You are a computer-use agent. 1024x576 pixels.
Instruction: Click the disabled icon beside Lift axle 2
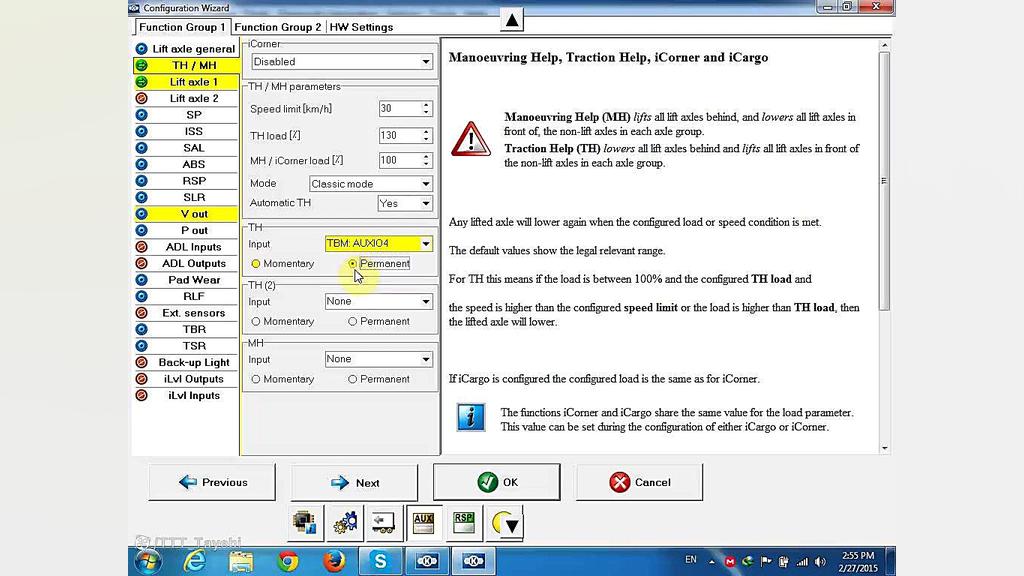pyautogui.click(x=141, y=99)
